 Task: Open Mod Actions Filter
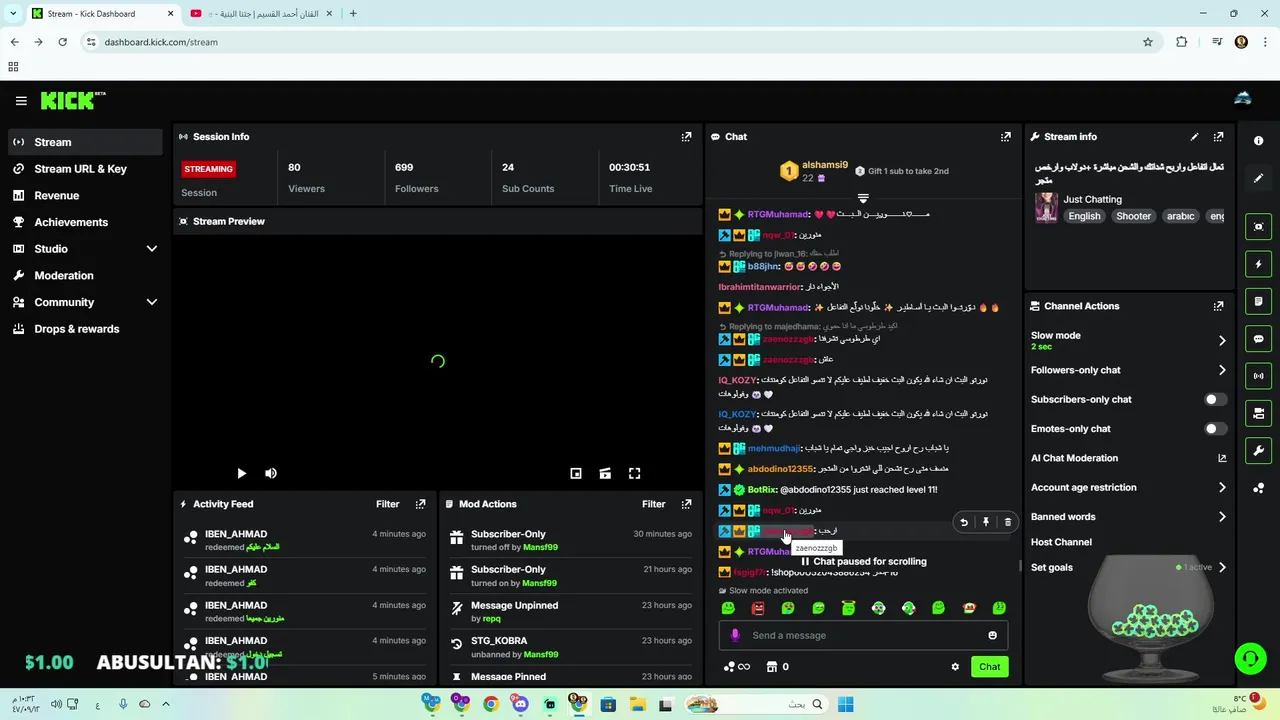point(653,504)
